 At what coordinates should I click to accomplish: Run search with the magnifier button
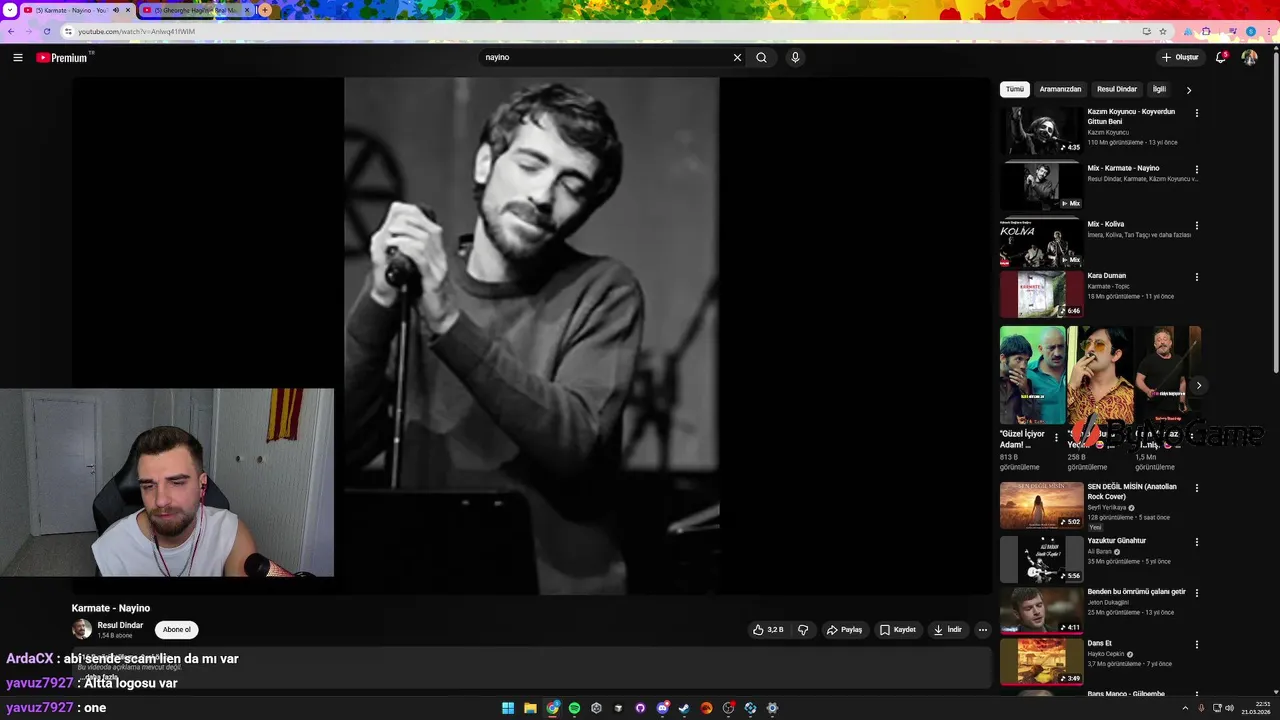point(761,57)
